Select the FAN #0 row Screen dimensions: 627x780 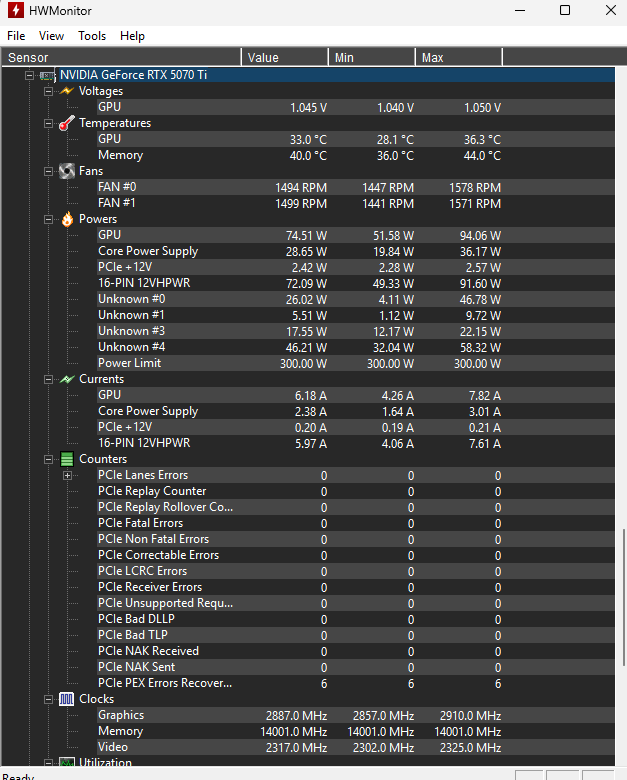pos(356,187)
